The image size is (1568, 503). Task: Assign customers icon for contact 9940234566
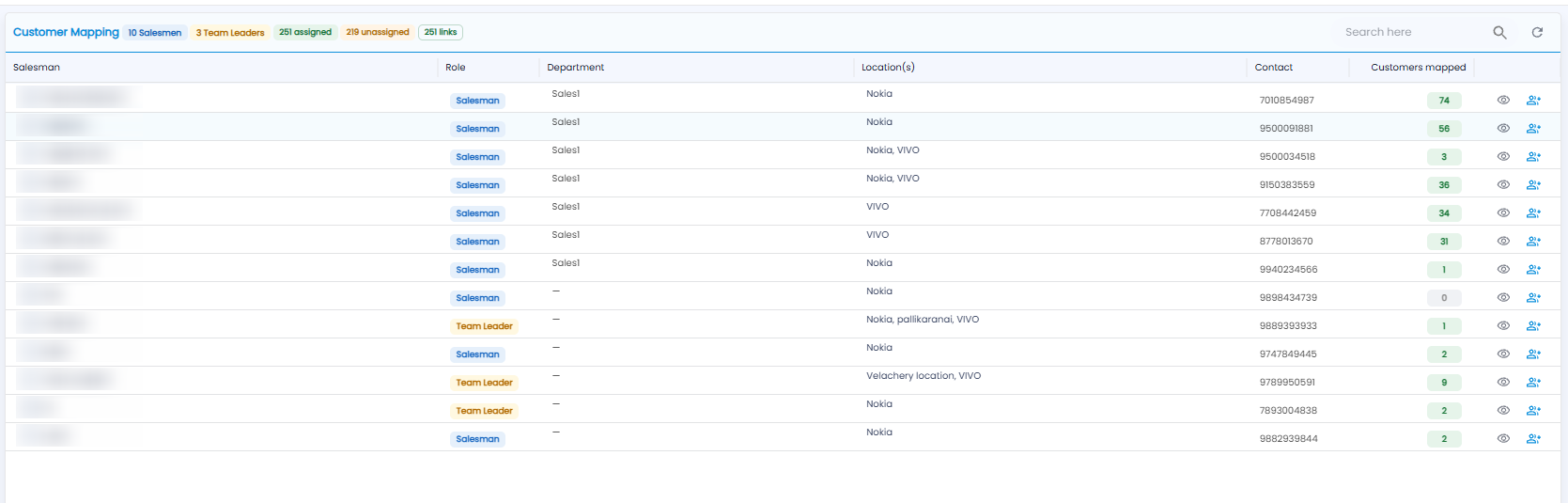pyautogui.click(x=1533, y=269)
